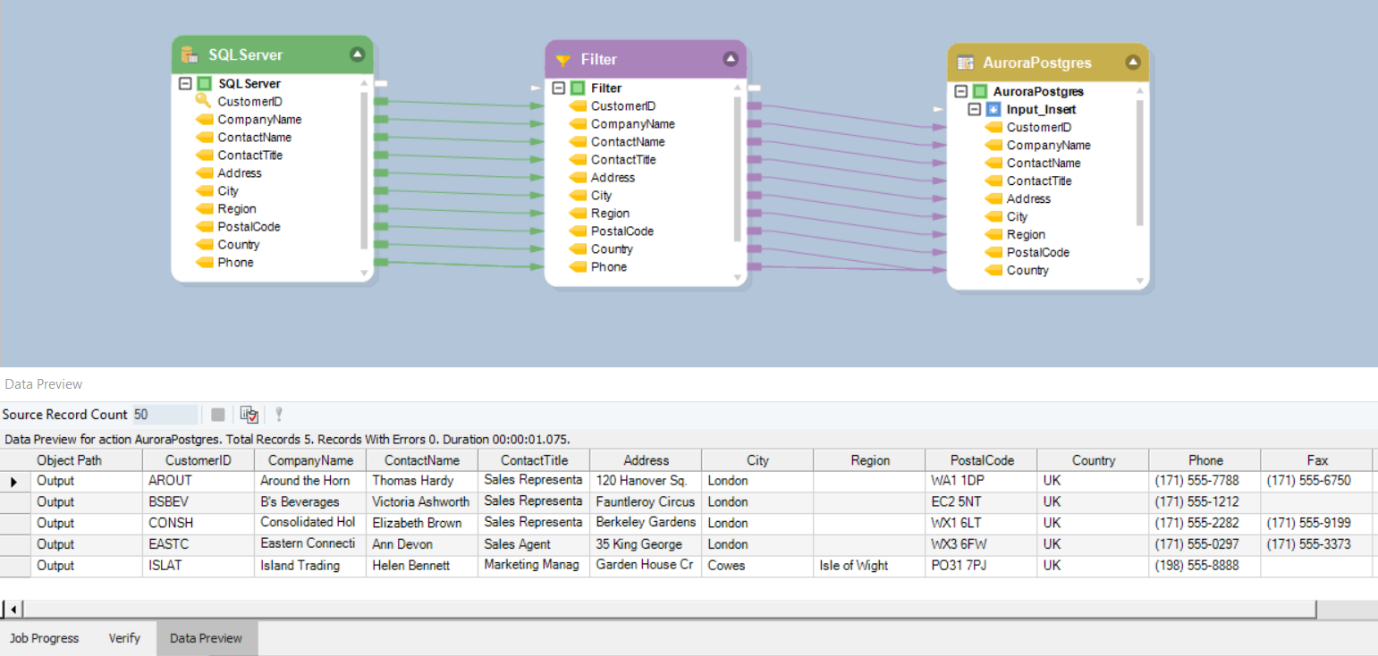
Task: Click the exclamation mark icon in the preview toolbar
Action: pos(279,414)
